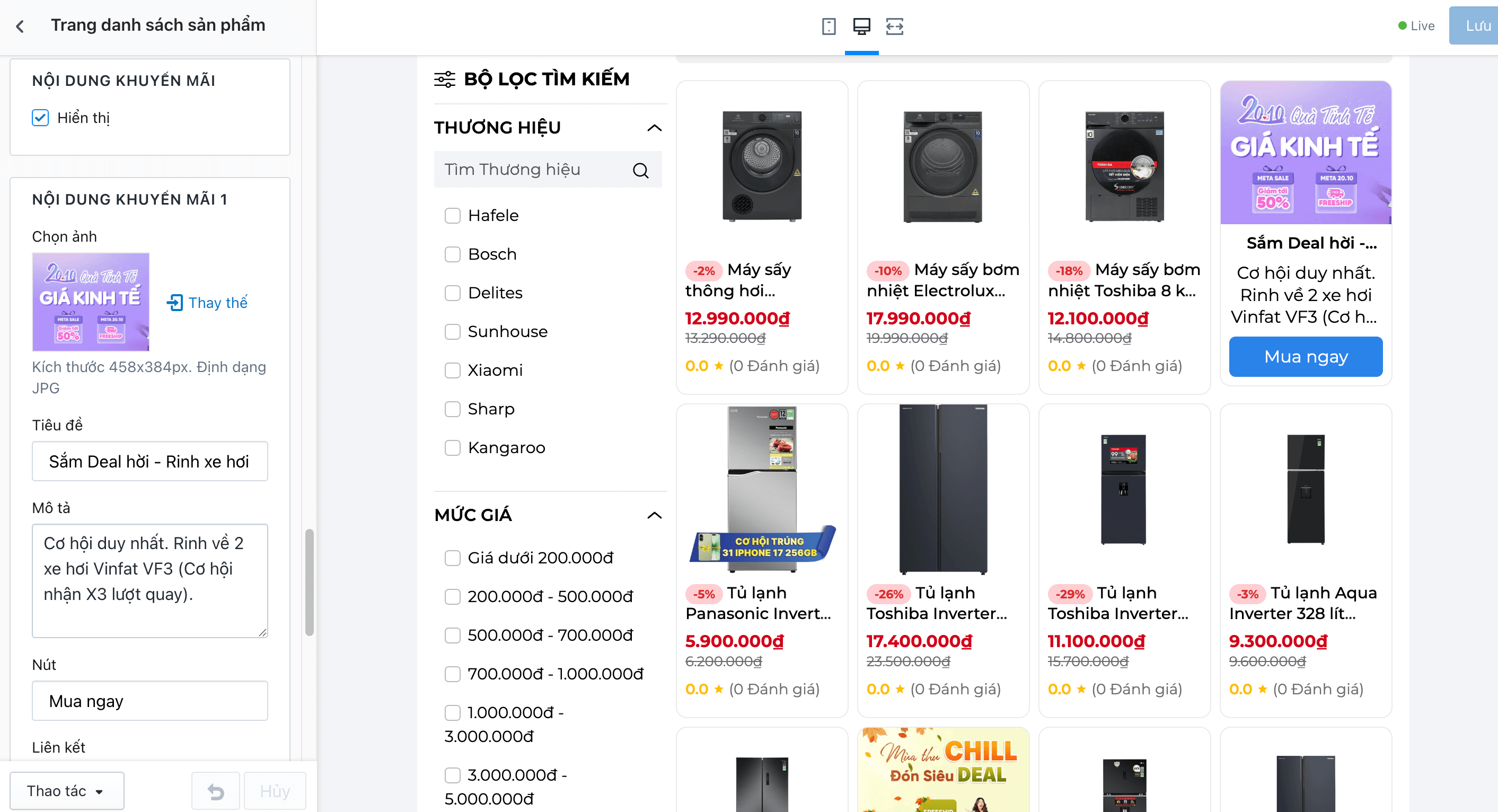The image size is (1498, 812).
Task: Check the Kangaroo brand filter
Action: coord(453,448)
